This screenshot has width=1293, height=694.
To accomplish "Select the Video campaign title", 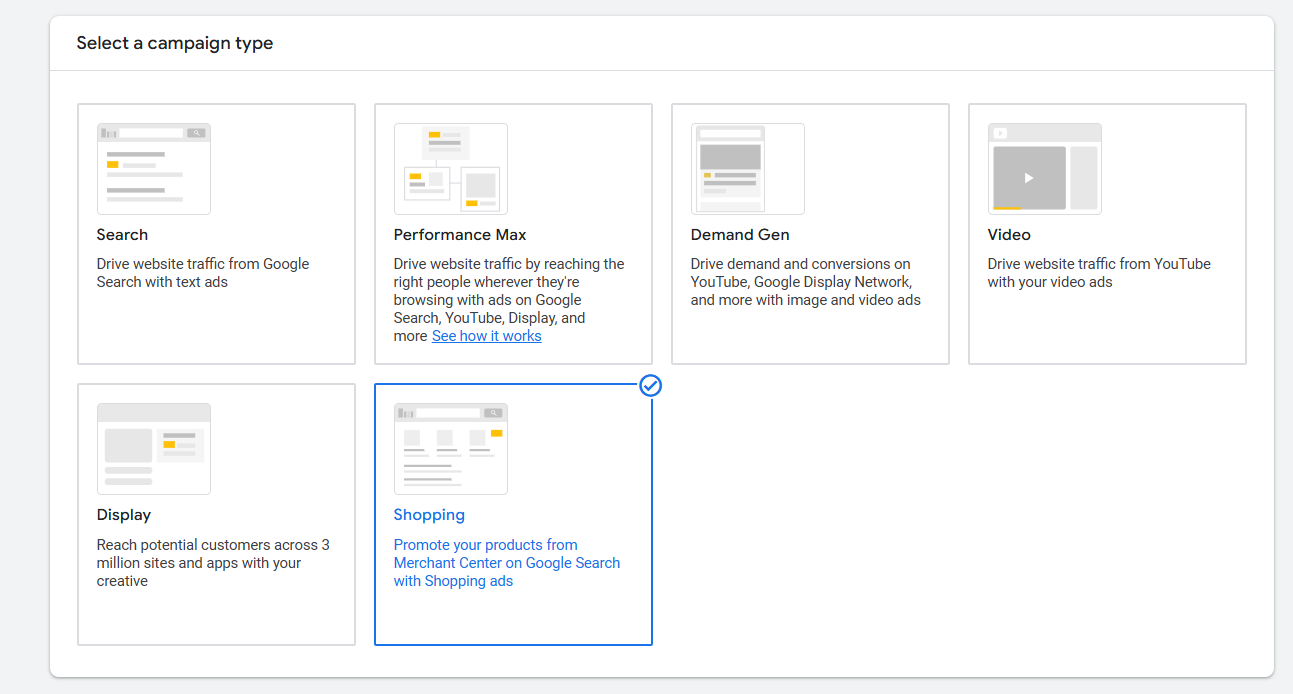I will pyautogui.click(x=1008, y=235).
